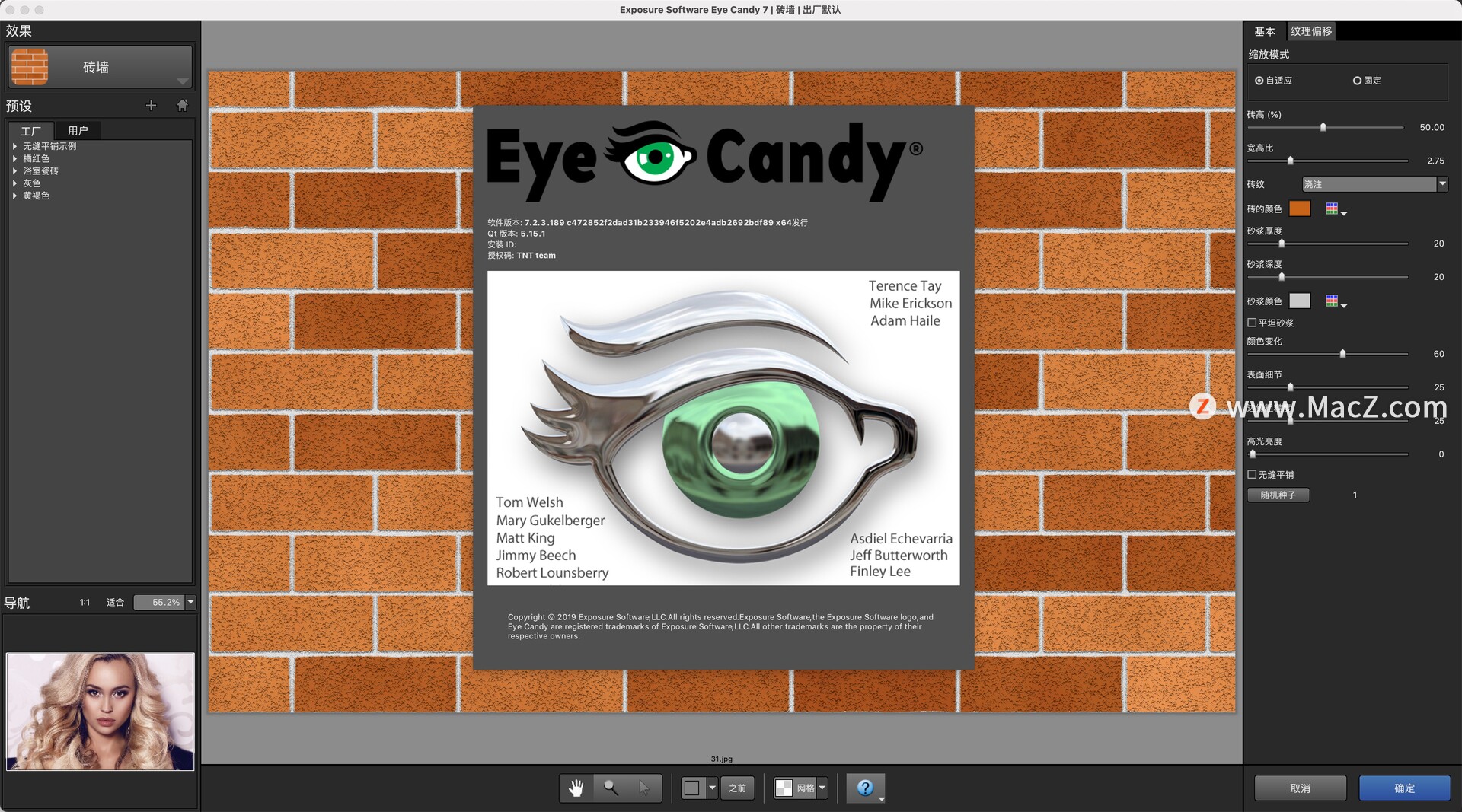Screen dimensions: 1462x812
Task: Click the orange brick color swatch
Action: click(1300, 209)
